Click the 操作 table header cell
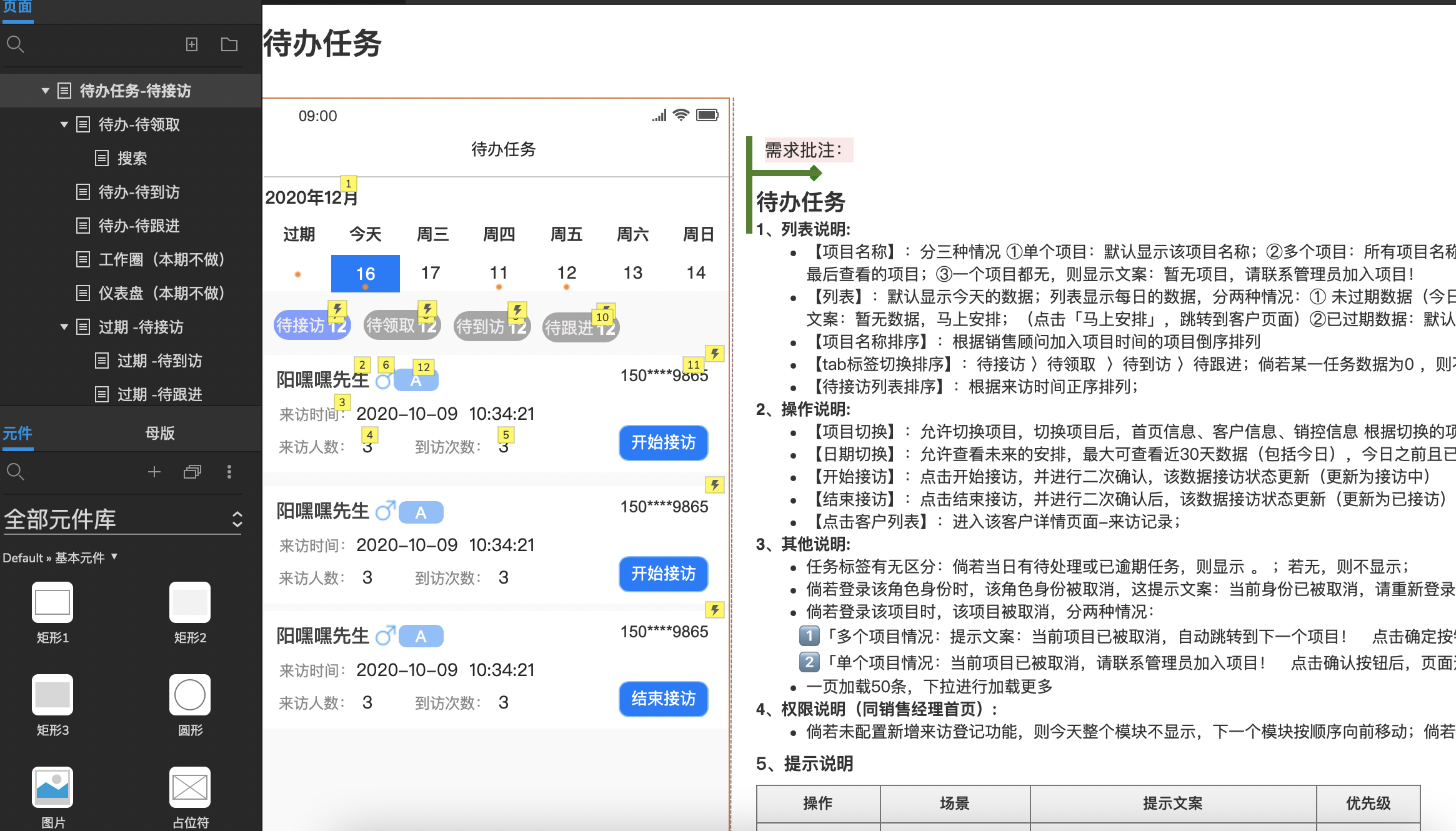1456x831 pixels. coord(818,804)
